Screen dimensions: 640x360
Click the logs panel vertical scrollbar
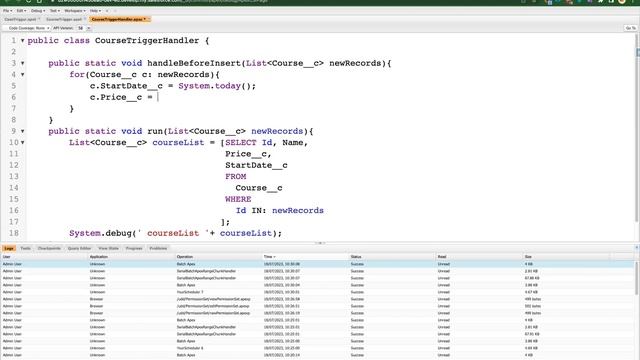(x=637, y=278)
